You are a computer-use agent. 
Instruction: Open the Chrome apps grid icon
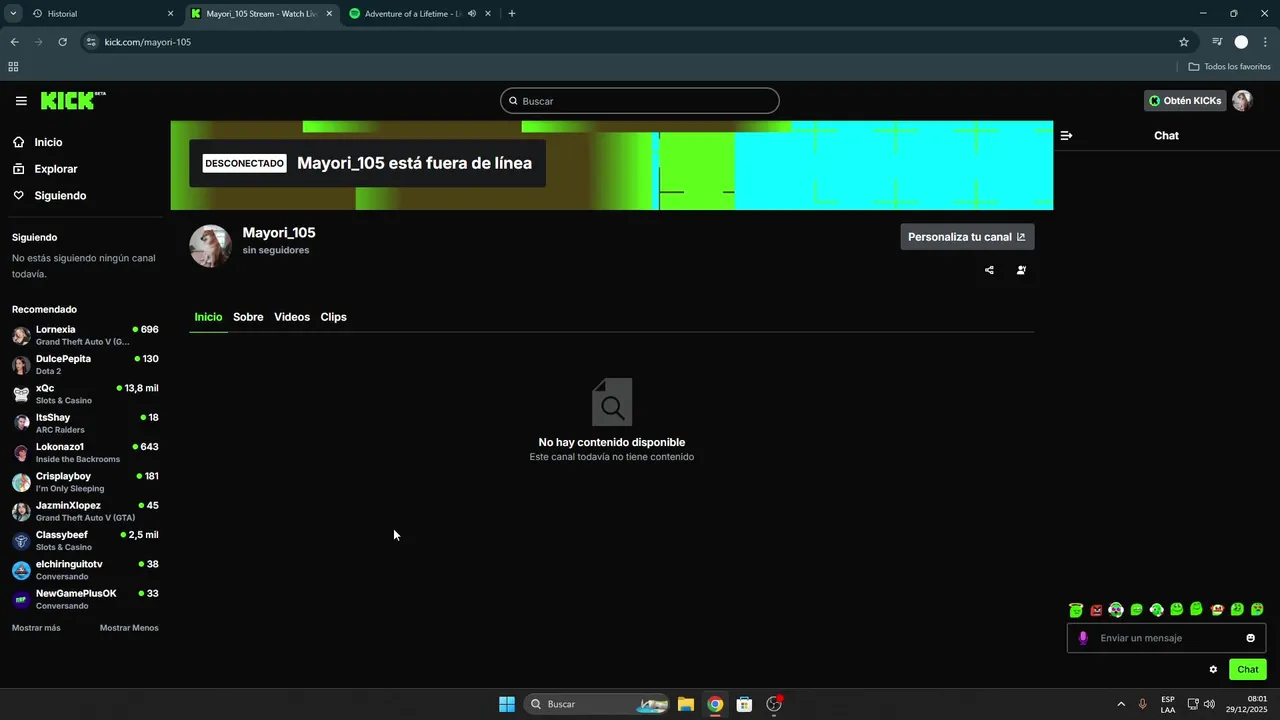pyautogui.click(x=13, y=67)
